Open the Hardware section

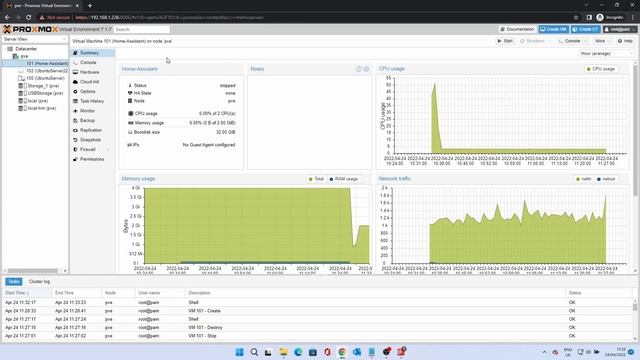click(x=89, y=72)
